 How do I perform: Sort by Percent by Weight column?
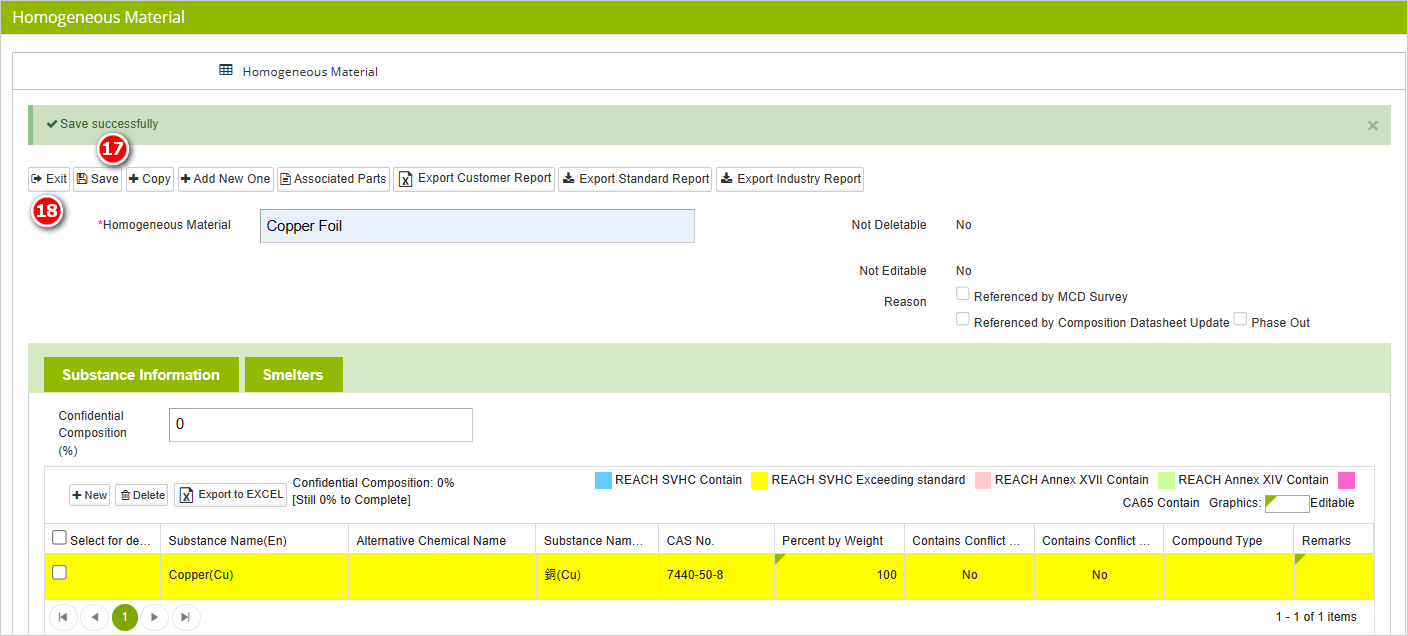click(839, 541)
